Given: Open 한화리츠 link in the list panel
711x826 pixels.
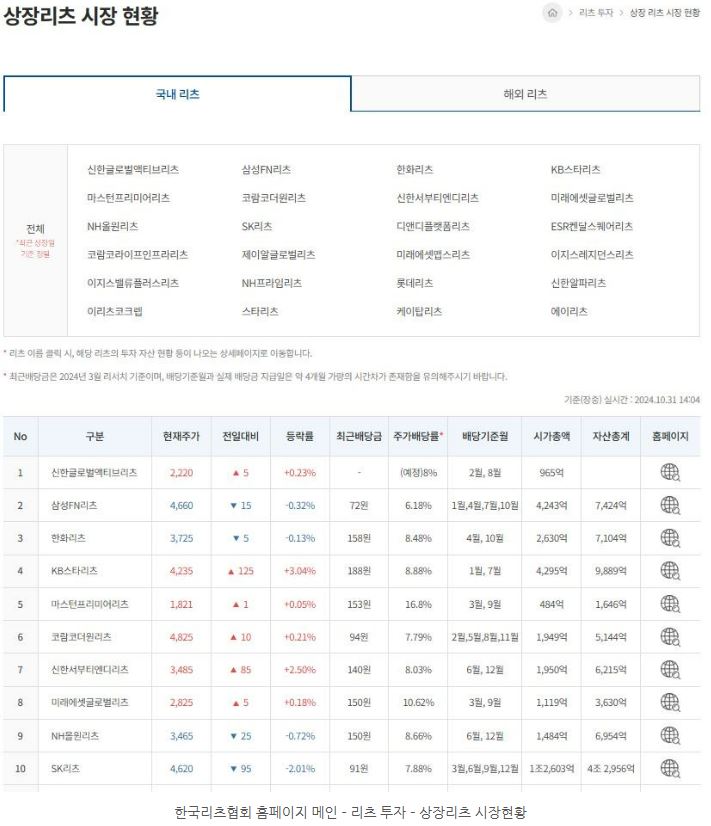Looking at the screenshot, I should (414, 170).
